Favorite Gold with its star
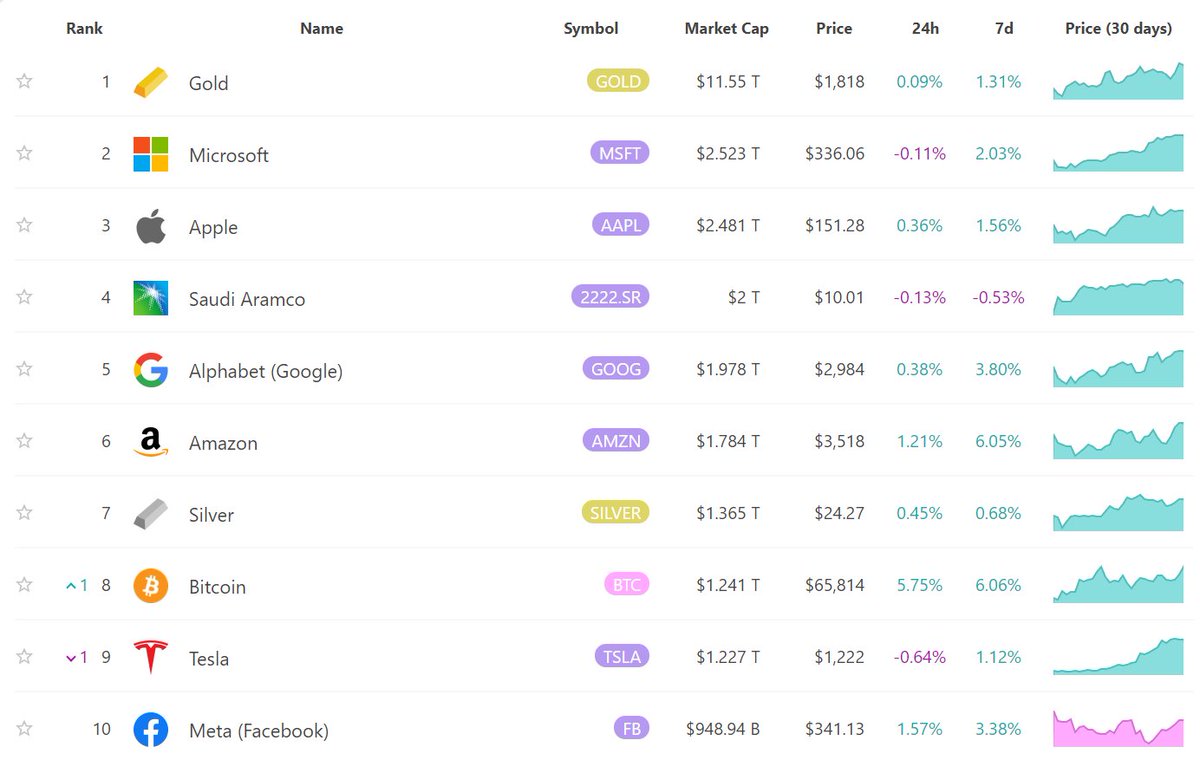1200x760 pixels. click(25, 81)
